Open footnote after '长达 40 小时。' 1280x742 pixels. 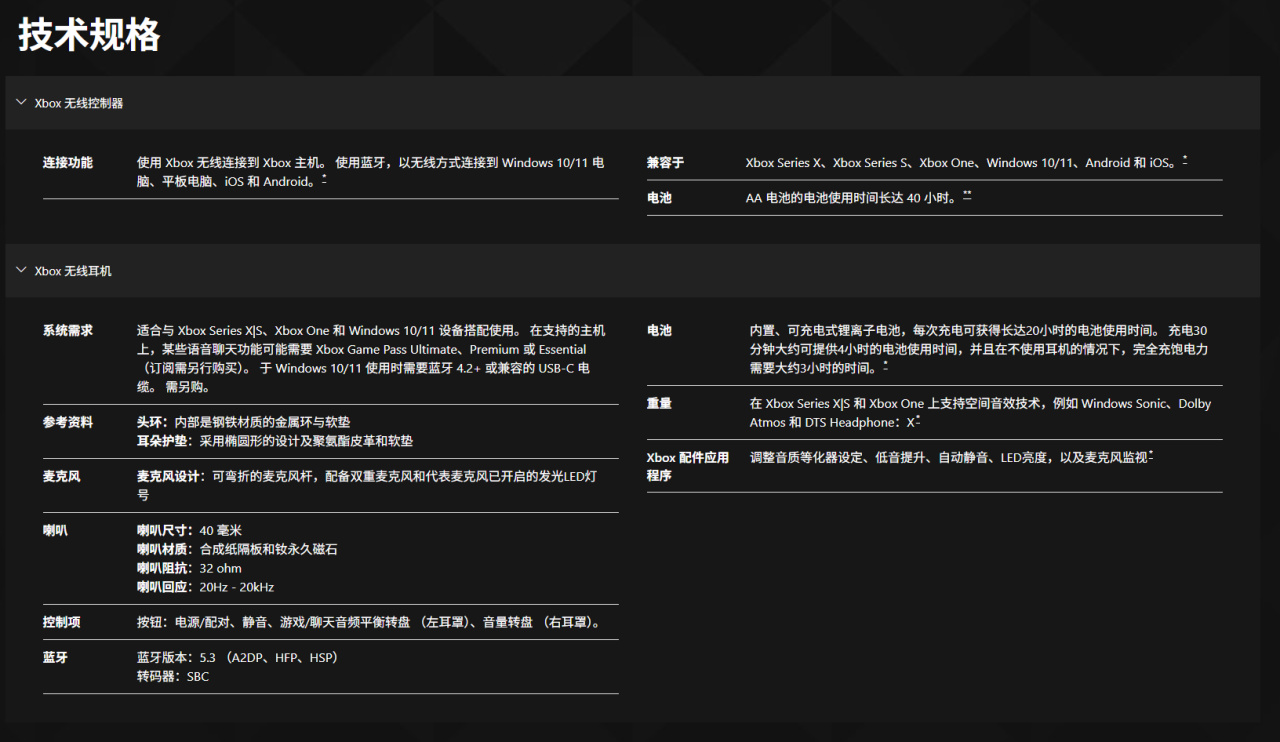click(x=967, y=196)
